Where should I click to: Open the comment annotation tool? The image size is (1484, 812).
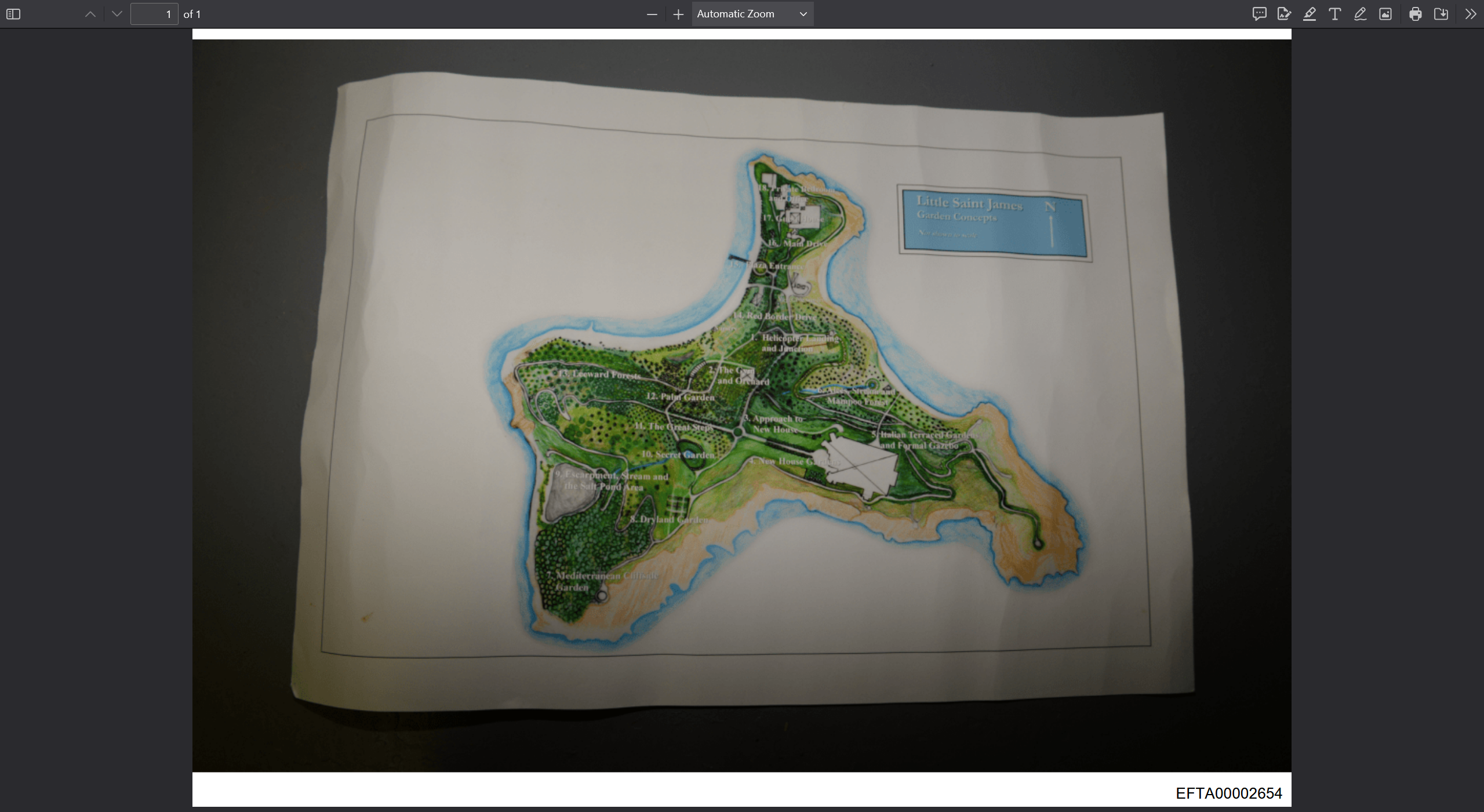click(x=1259, y=14)
